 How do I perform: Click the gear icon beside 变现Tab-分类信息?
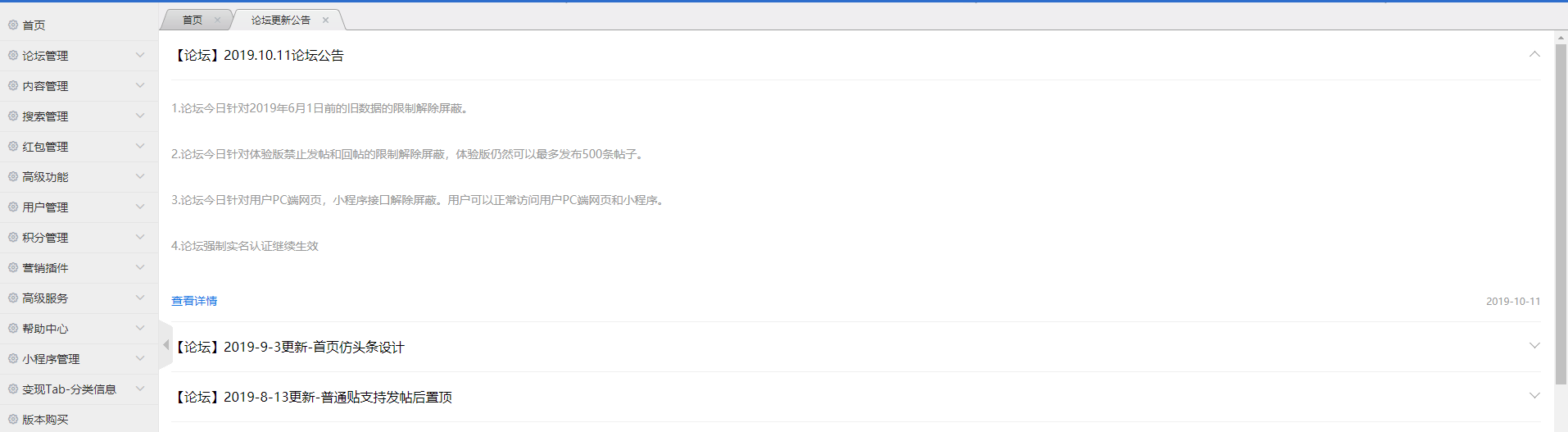(13, 389)
